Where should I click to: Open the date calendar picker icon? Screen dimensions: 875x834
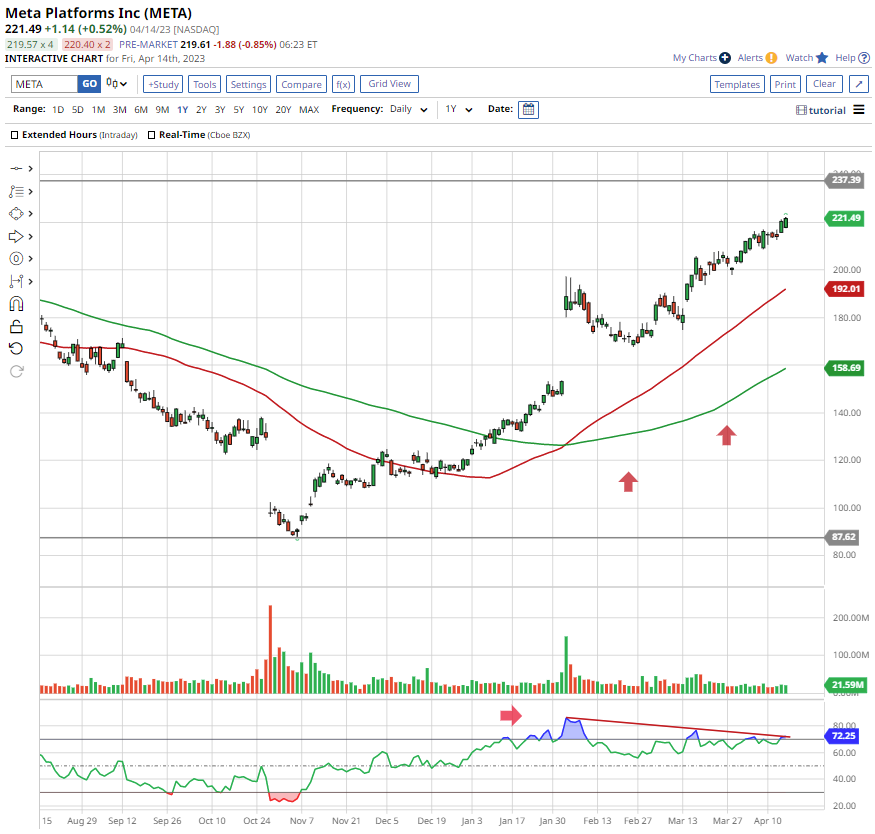(528, 110)
